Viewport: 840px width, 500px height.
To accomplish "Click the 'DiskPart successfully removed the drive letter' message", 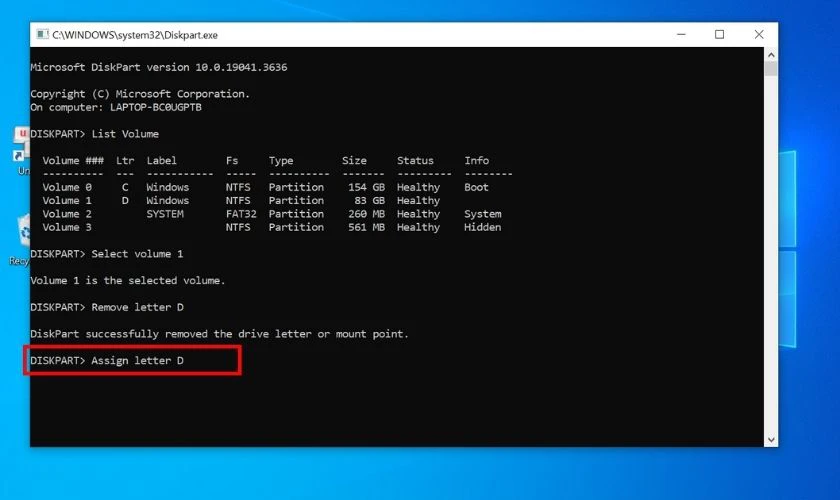I will point(220,334).
